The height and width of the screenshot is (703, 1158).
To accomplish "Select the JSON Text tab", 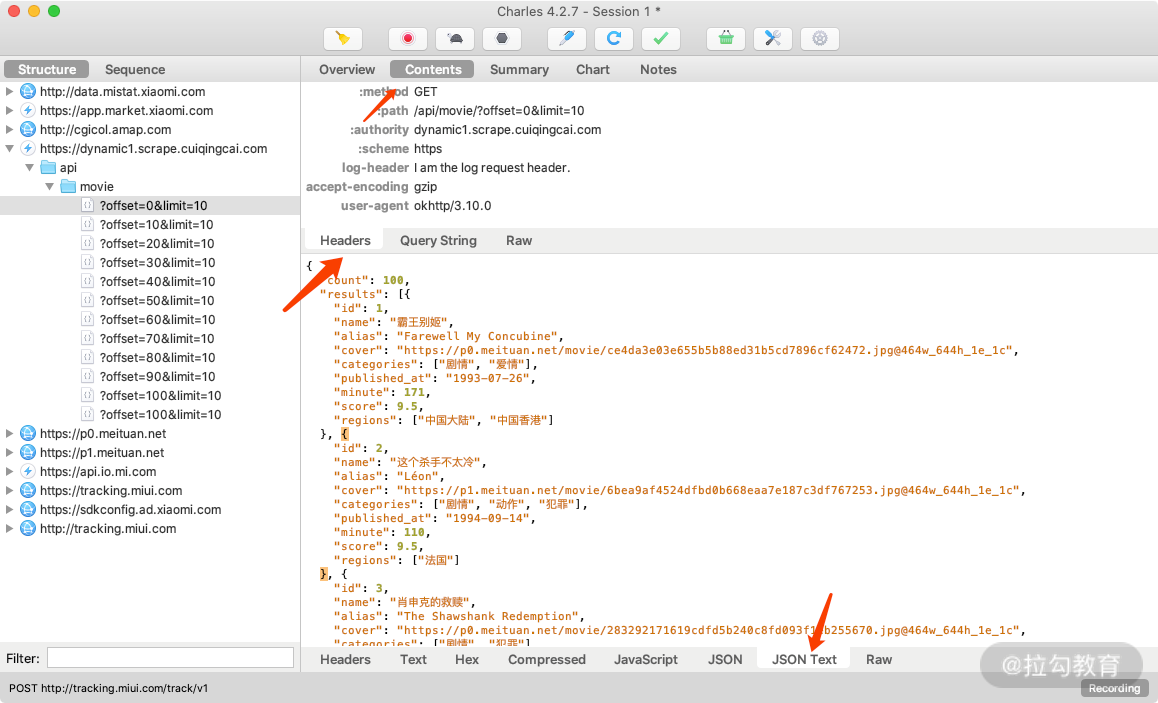I will click(x=804, y=659).
